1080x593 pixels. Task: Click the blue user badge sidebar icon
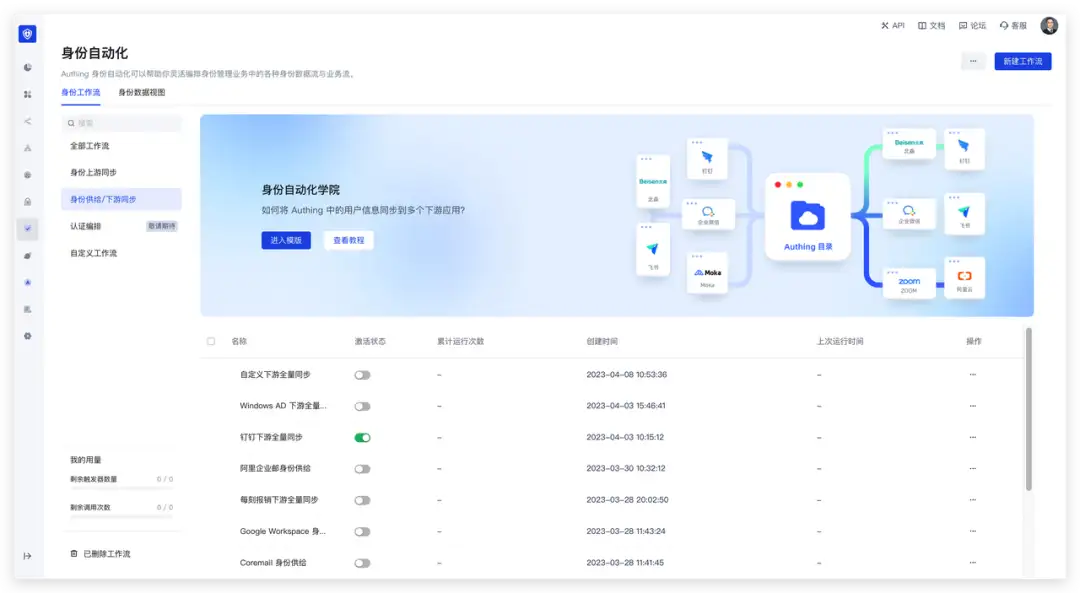point(28,282)
